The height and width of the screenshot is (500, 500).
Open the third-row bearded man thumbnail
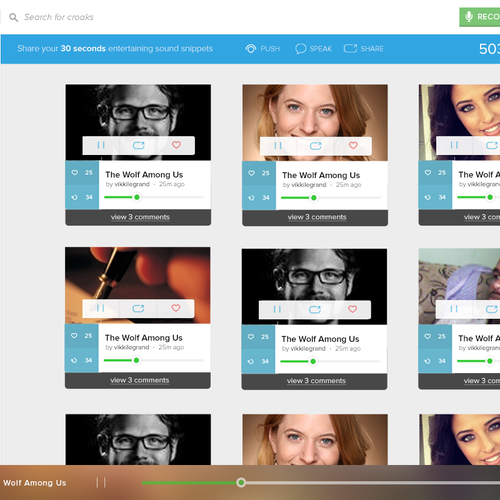[x=138, y=440]
